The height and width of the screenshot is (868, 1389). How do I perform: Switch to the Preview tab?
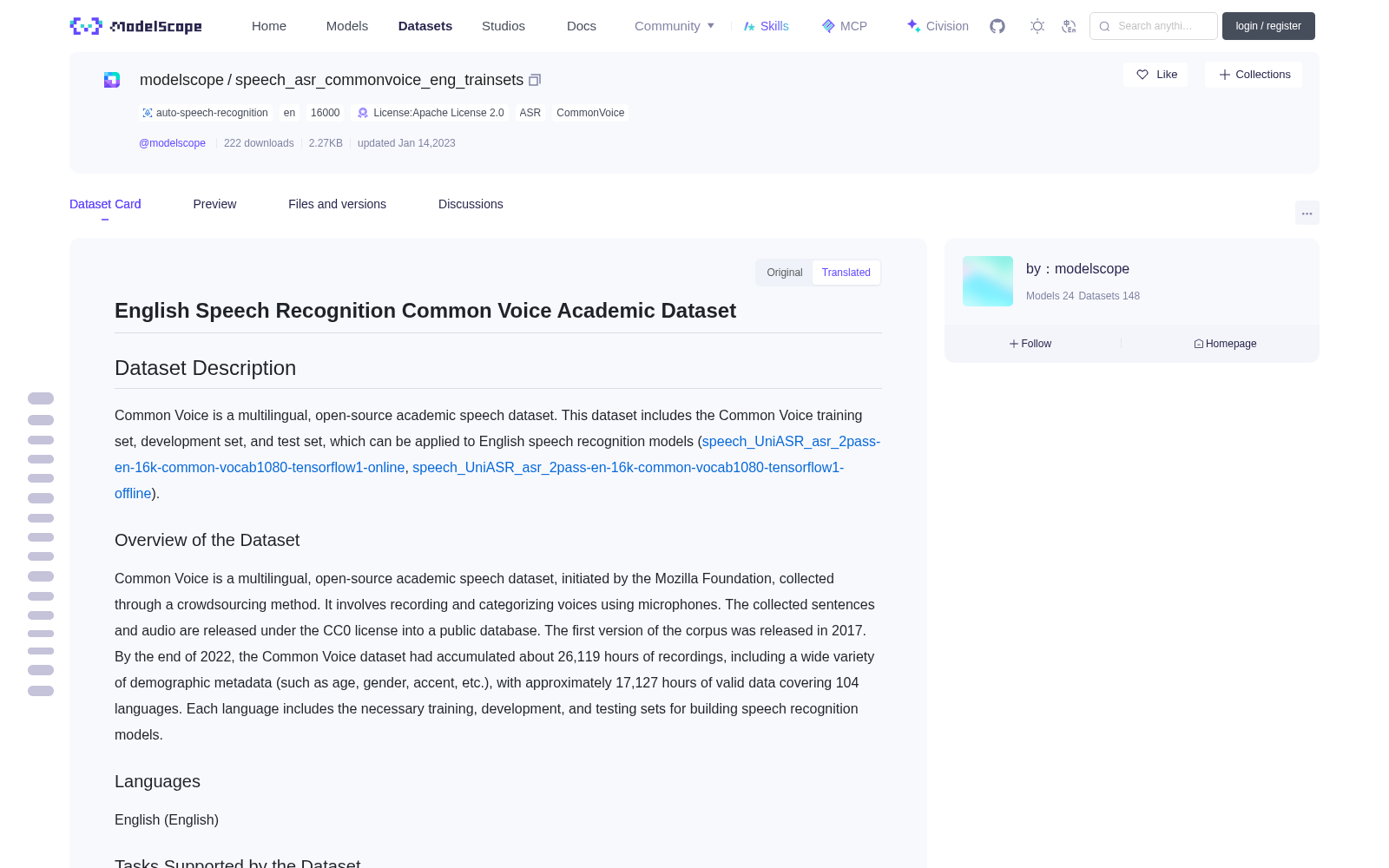click(x=214, y=204)
